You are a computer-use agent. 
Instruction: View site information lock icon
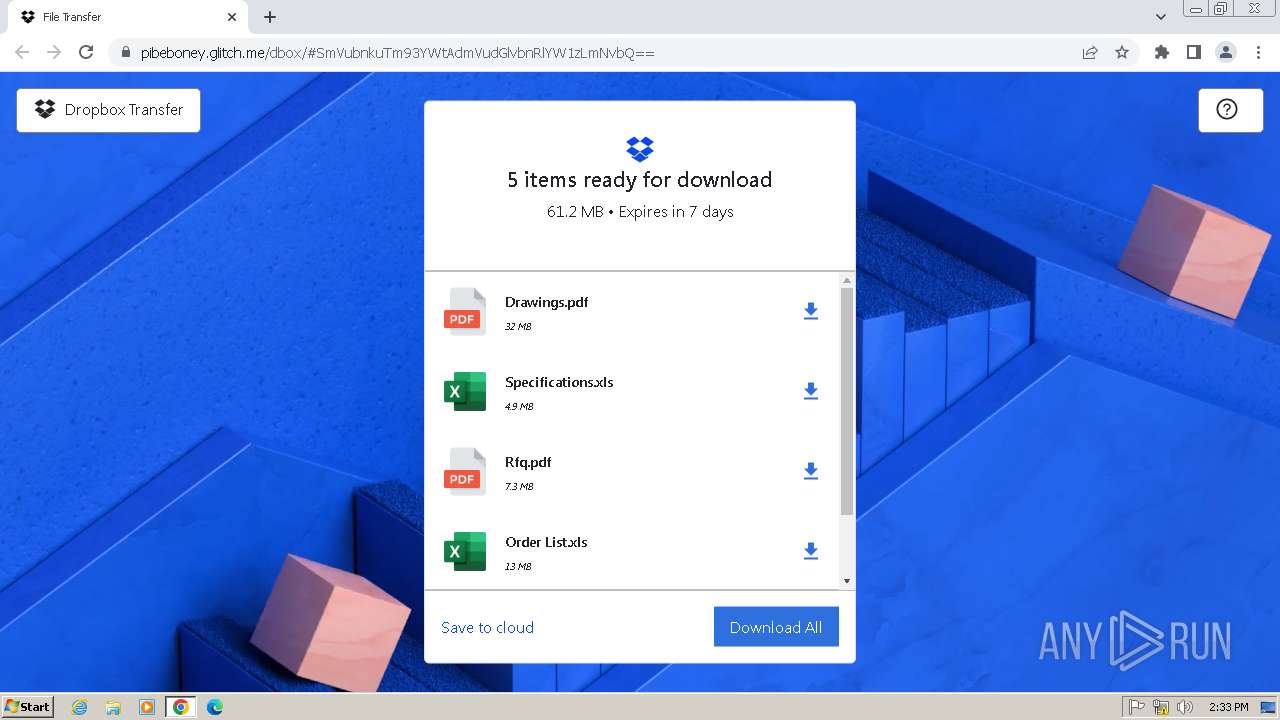pyautogui.click(x=124, y=53)
